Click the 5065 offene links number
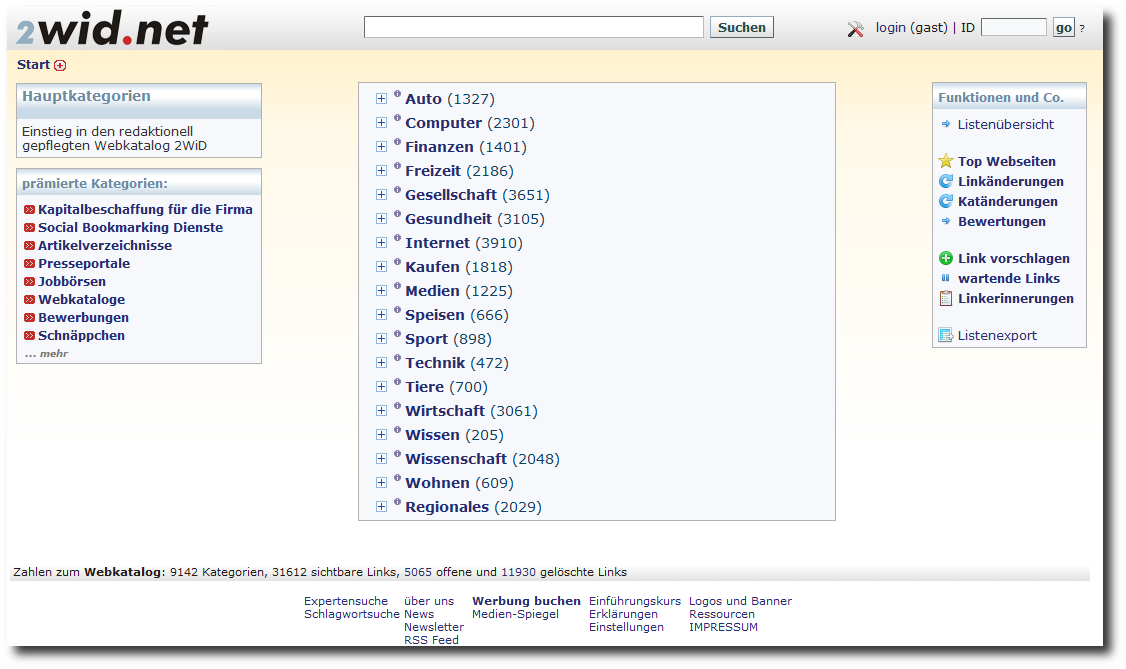Image resolution: width=1126 pixels, height=669 pixels. point(418,572)
